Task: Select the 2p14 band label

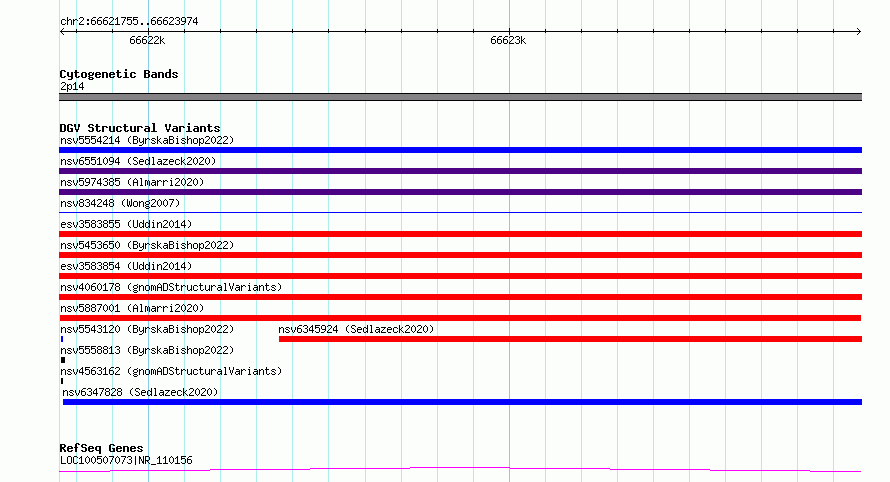Action: [72, 86]
